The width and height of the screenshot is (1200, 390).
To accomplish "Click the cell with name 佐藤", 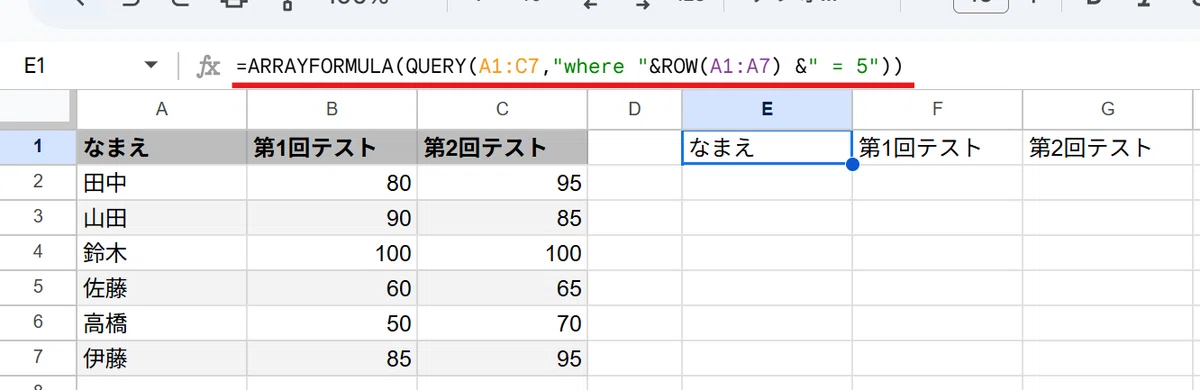I will point(162,287).
